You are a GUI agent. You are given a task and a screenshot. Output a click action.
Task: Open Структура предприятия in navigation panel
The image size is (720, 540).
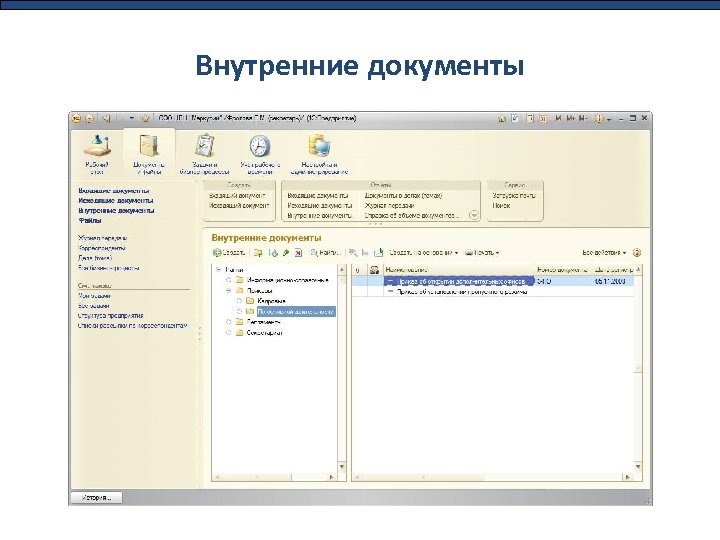pyautogui.click(x=110, y=315)
